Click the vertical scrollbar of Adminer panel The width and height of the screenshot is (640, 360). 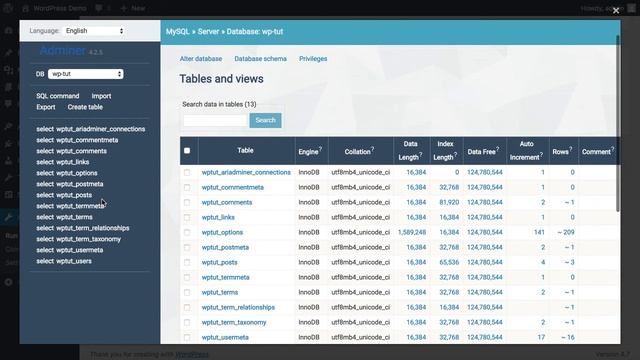[618, 123]
